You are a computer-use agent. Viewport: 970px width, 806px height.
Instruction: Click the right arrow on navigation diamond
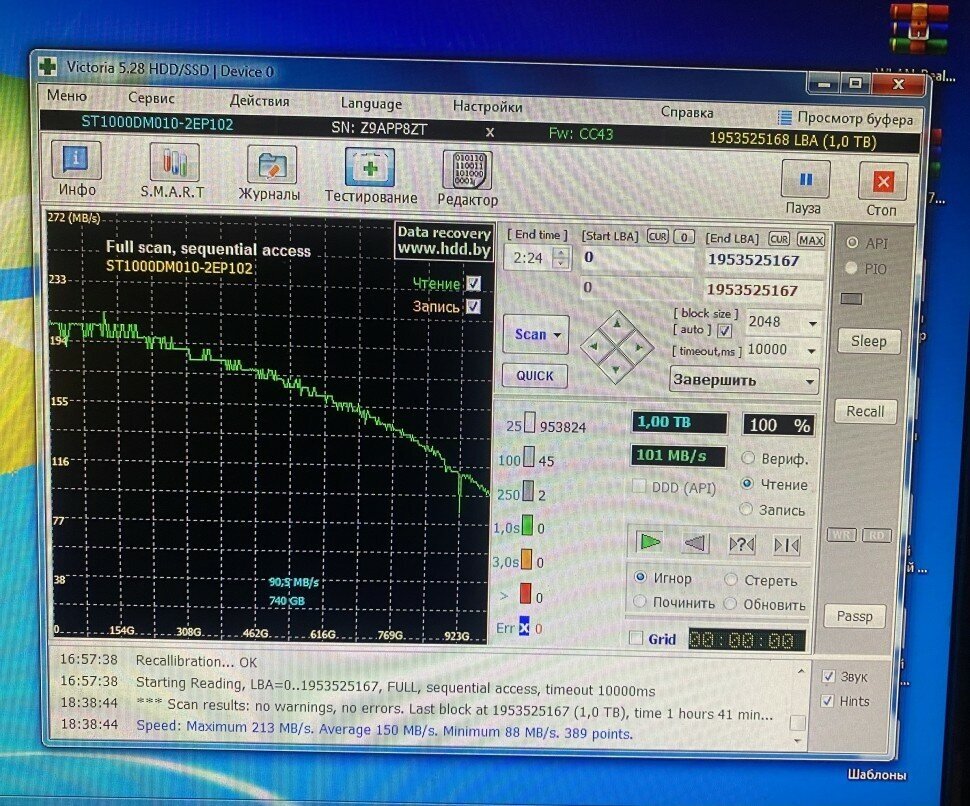(x=639, y=348)
